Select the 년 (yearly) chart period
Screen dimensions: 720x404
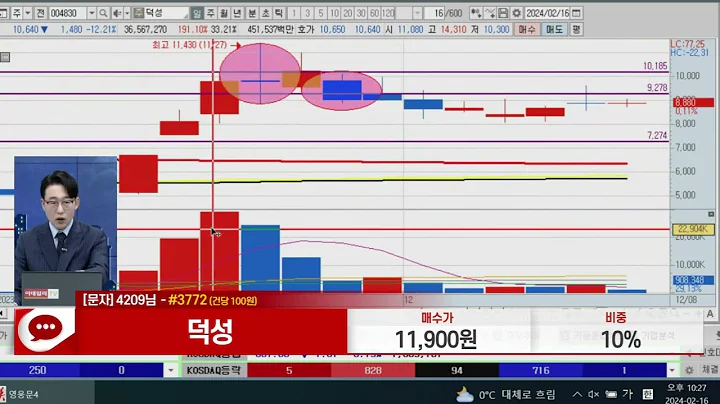click(x=237, y=13)
